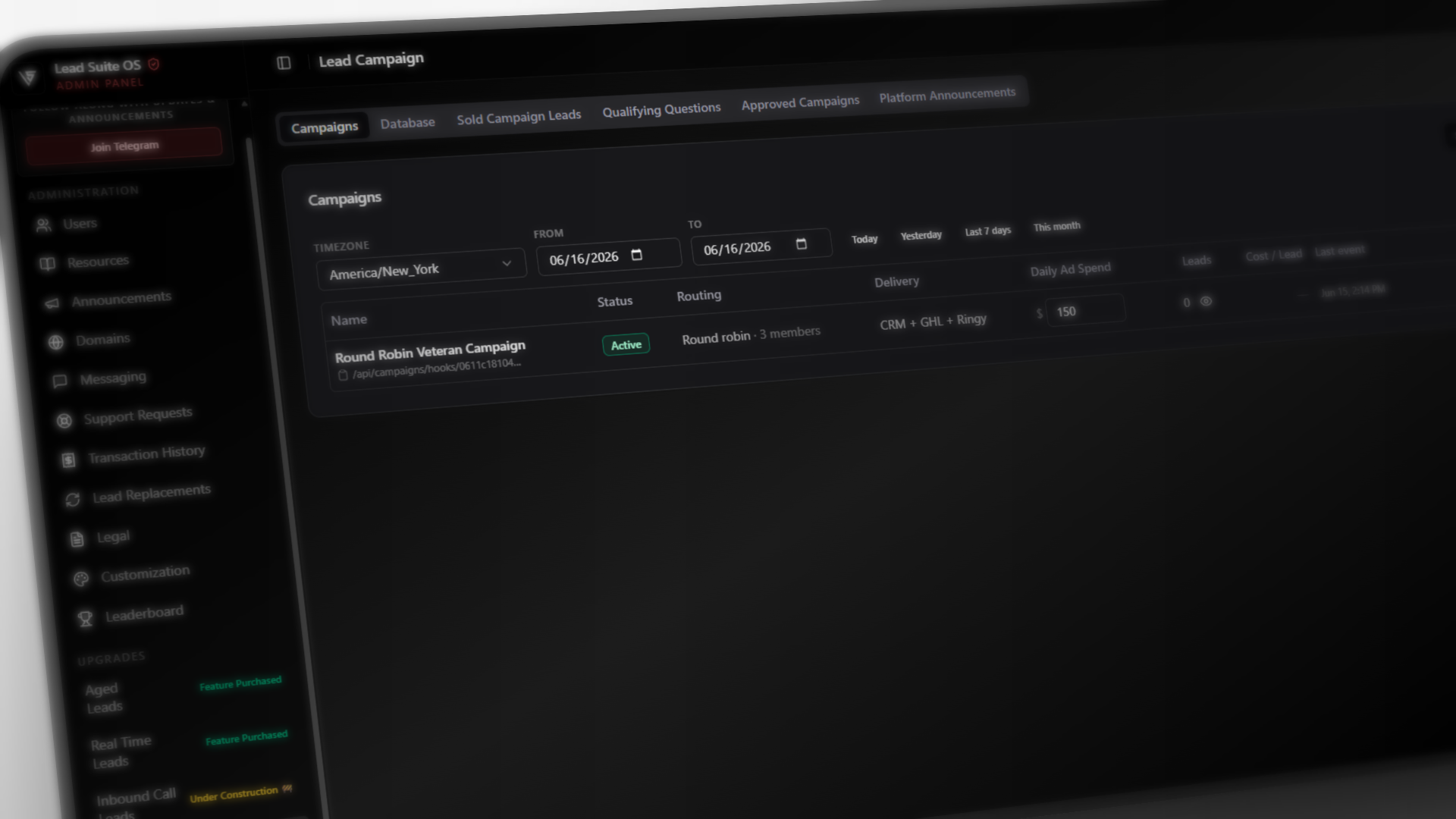1456x819 pixels.
Task: Click the 'Round robin · 3 members' routing text
Action: pyautogui.click(x=751, y=335)
